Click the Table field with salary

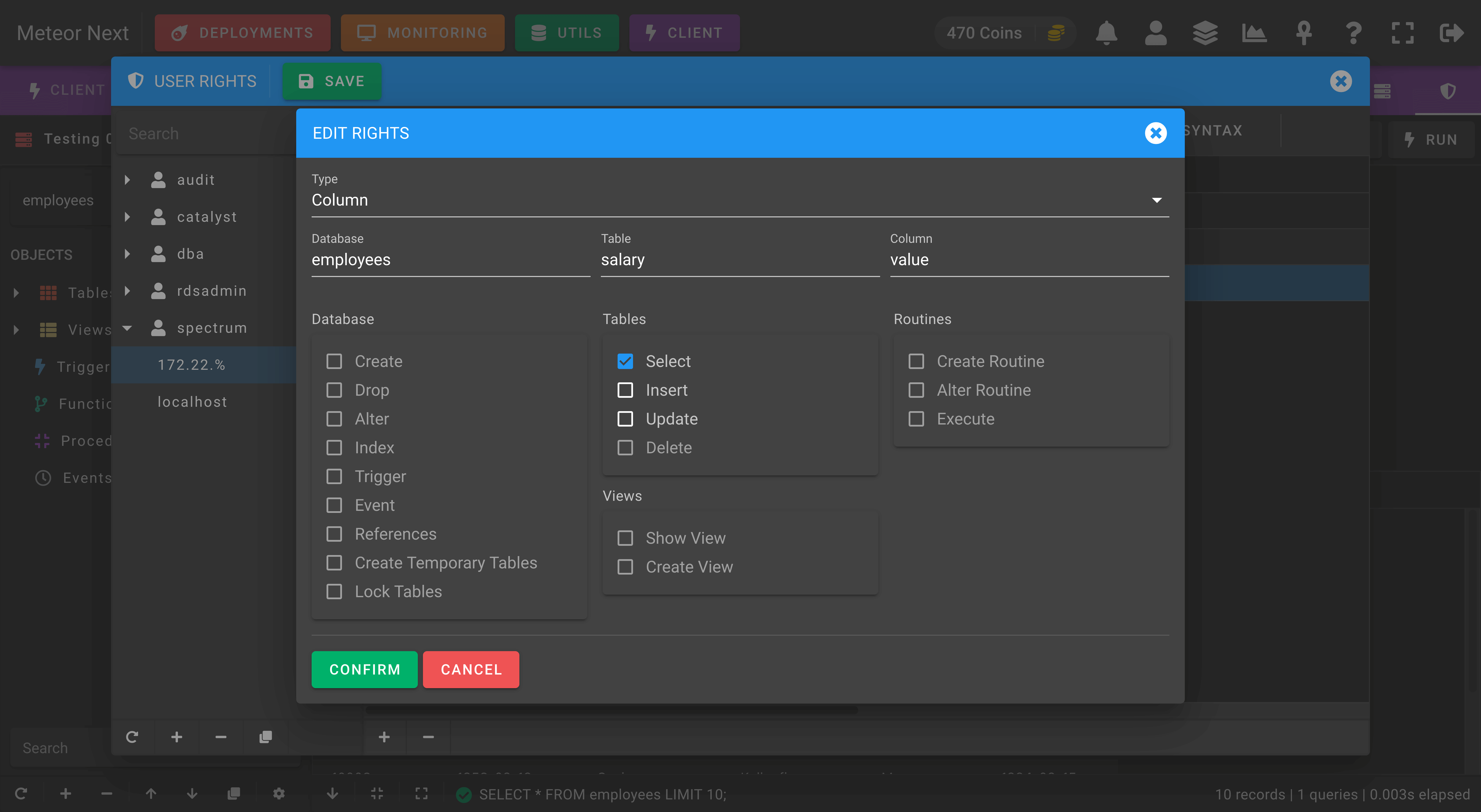(740, 260)
